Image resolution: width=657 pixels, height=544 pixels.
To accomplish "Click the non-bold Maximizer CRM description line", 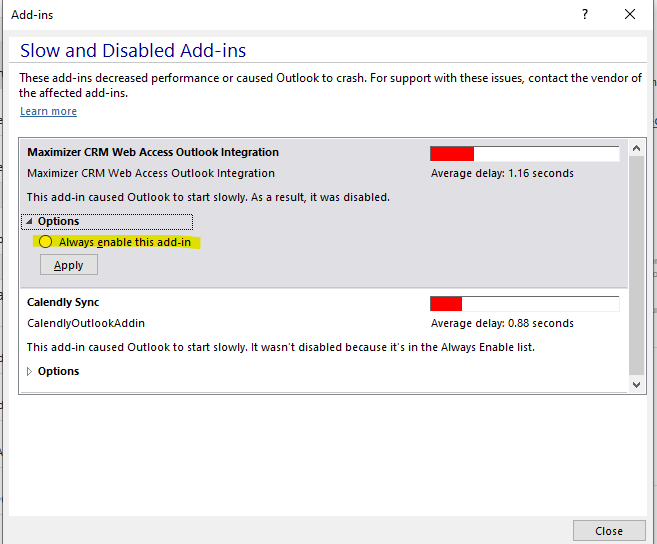I will coord(151,173).
